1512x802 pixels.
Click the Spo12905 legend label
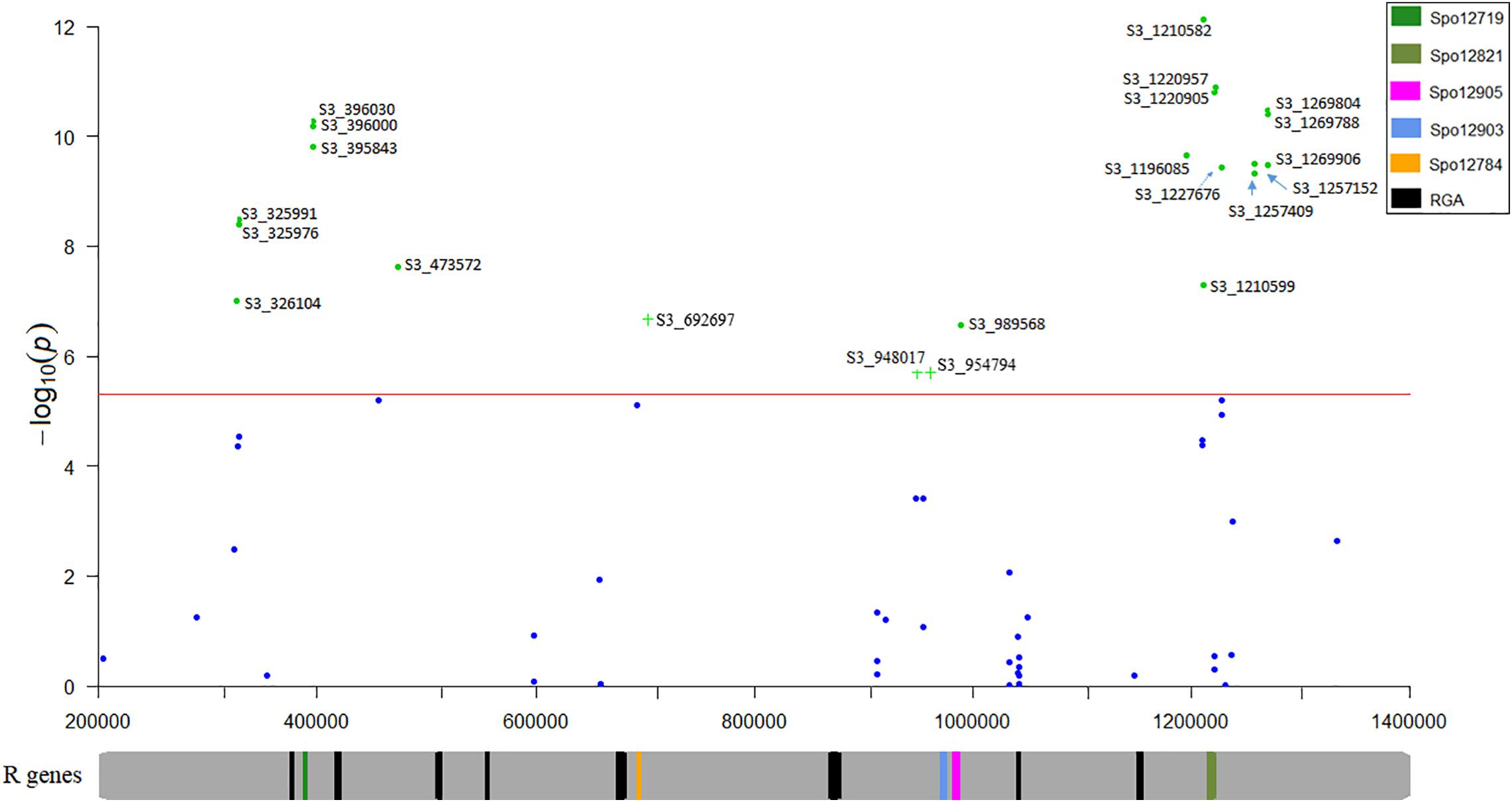[1466, 93]
